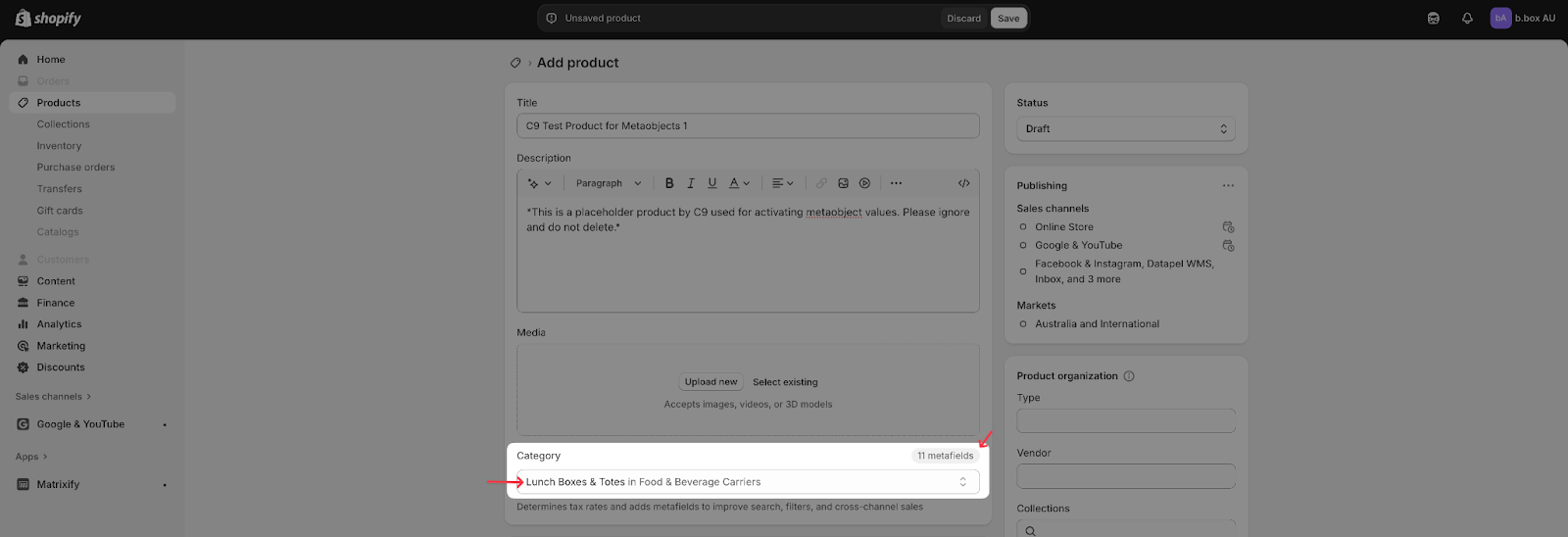Click the underline formatting icon

(x=712, y=183)
